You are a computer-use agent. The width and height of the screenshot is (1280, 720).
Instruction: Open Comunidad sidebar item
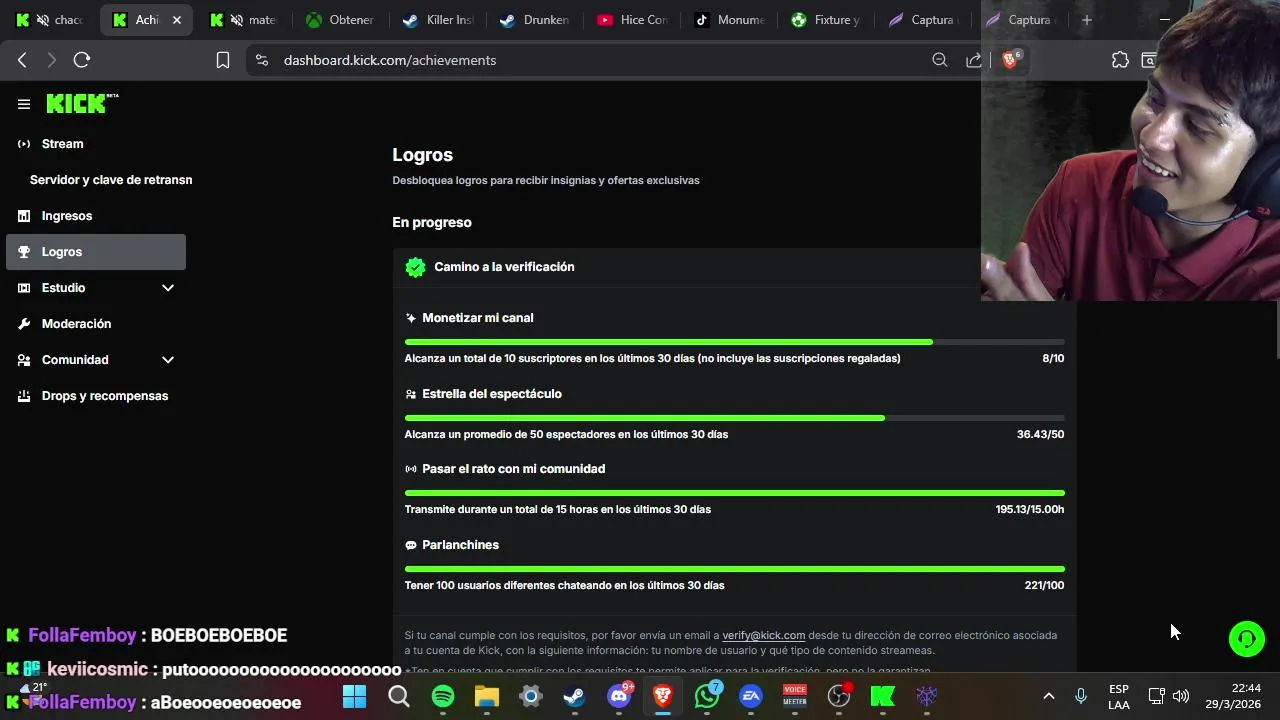pos(75,360)
